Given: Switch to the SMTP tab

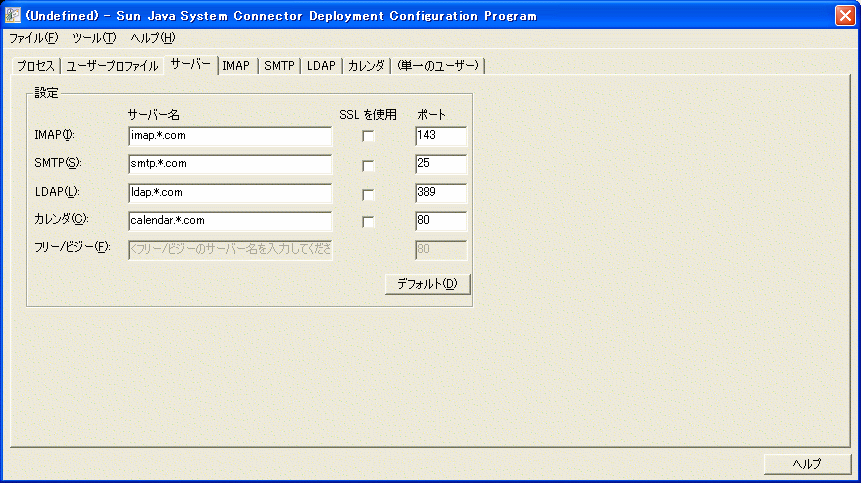Looking at the screenshot, I should point(279,66).
